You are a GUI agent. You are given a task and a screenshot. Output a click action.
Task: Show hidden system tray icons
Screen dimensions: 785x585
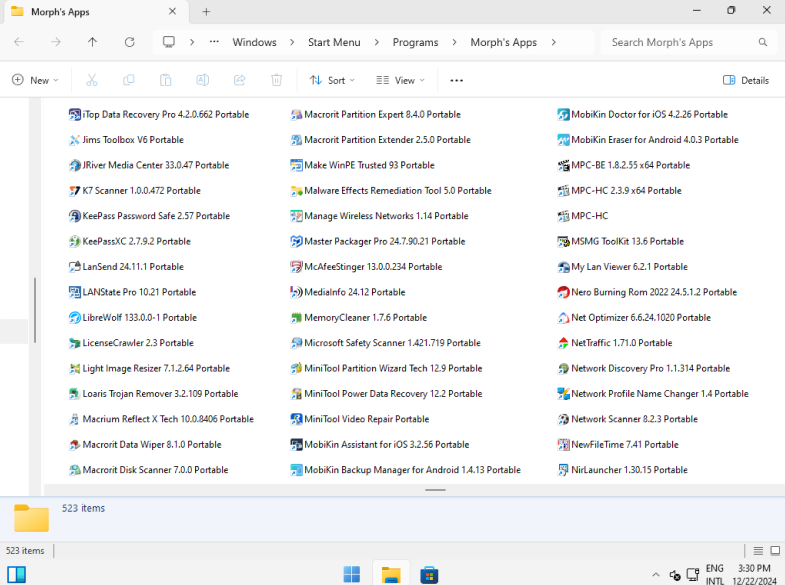point(656,575)
